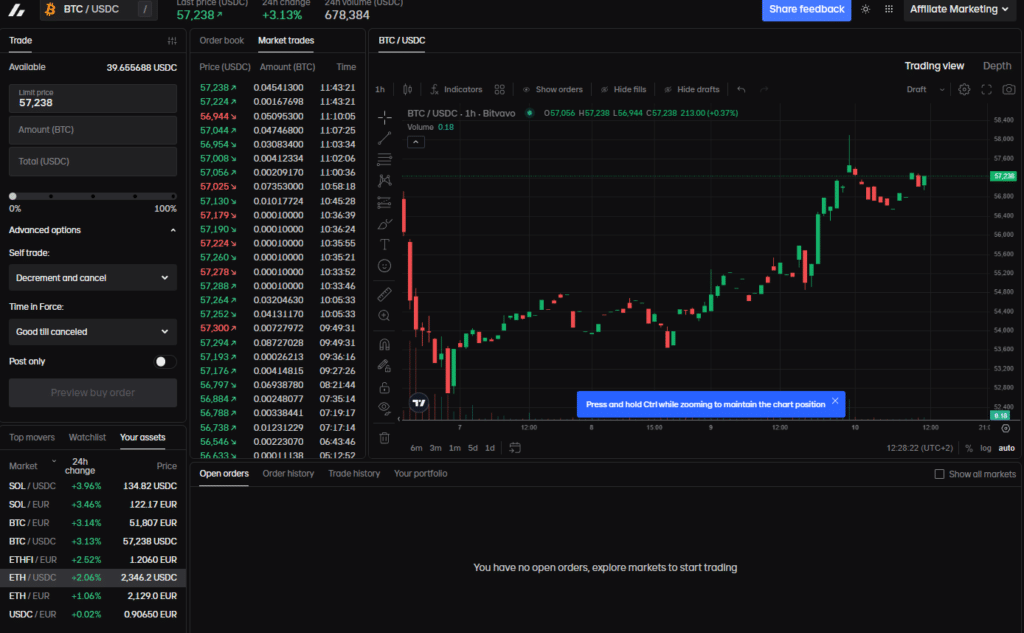Collapse the chart legend arrow
The image size is (1024, 633).
pyautogui.click(x=415, y=142)
